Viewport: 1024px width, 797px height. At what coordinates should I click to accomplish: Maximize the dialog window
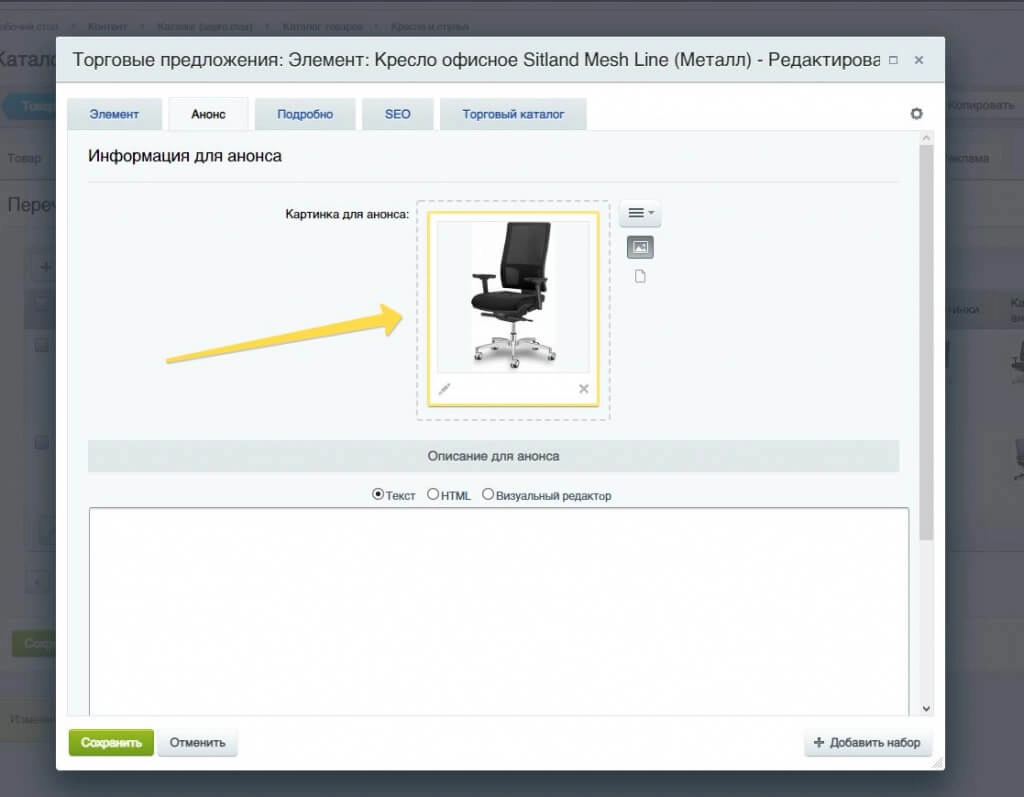[893, 60]
